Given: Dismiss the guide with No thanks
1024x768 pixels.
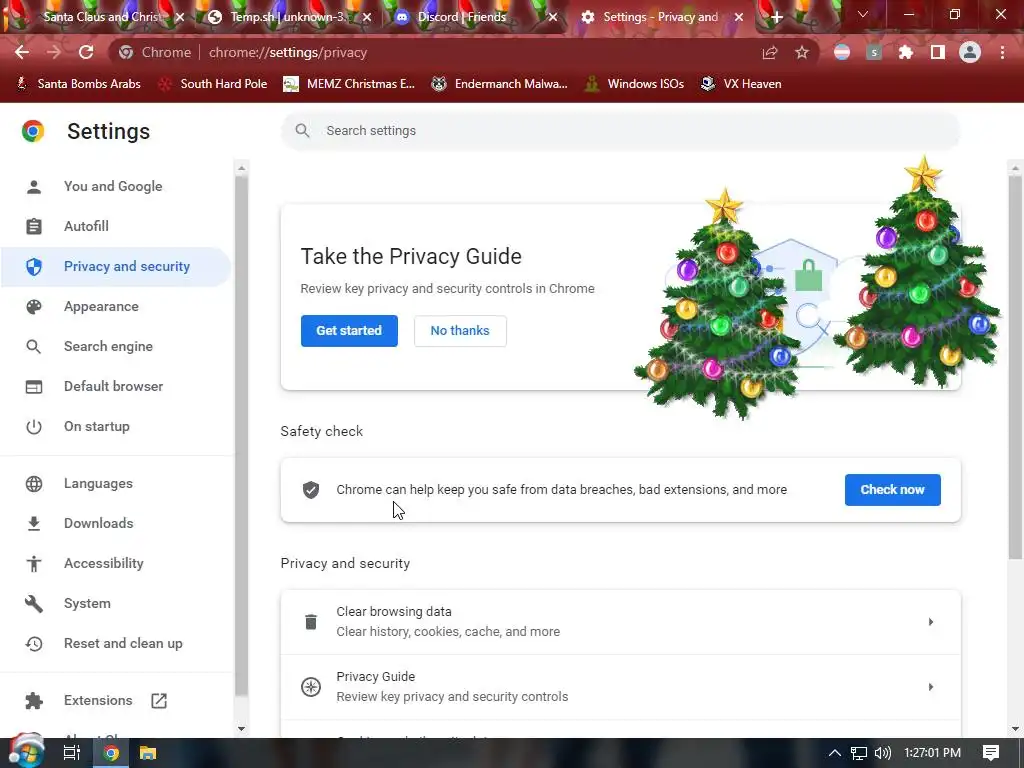Looking at the screenshot, I should tap(460, 330).
